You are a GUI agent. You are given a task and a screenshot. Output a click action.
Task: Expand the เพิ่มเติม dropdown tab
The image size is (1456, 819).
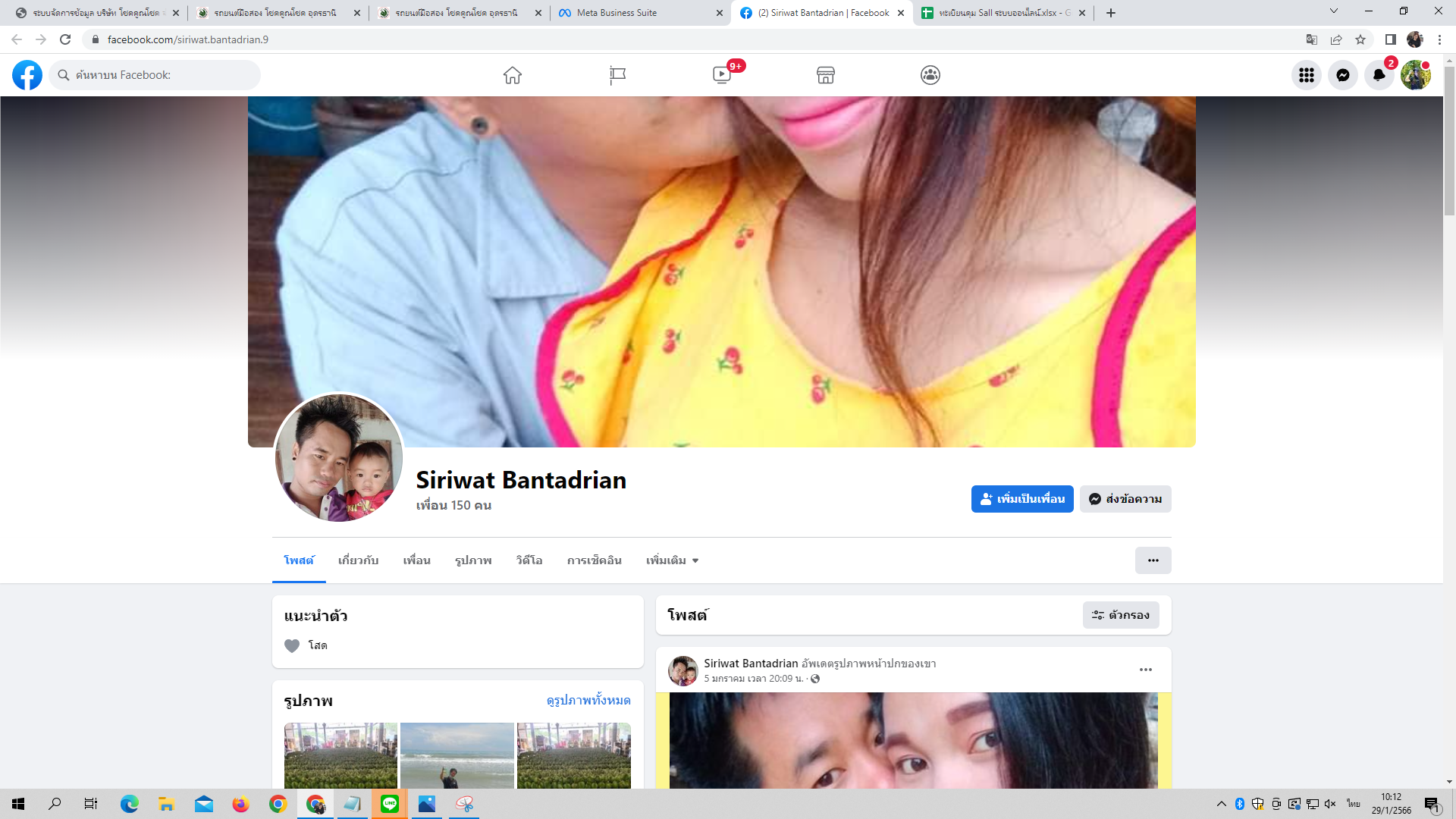pos(672,560)
